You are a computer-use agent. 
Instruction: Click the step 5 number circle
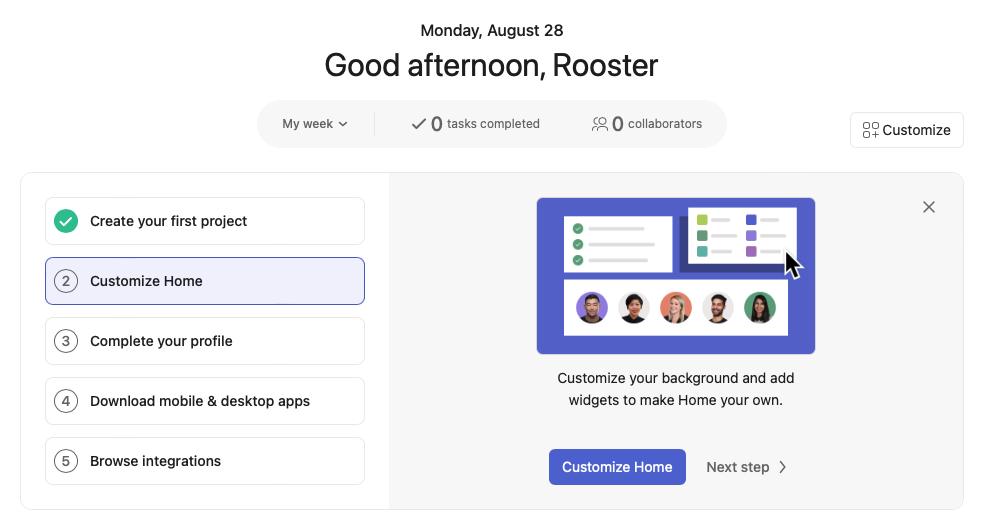click(66, 461)
